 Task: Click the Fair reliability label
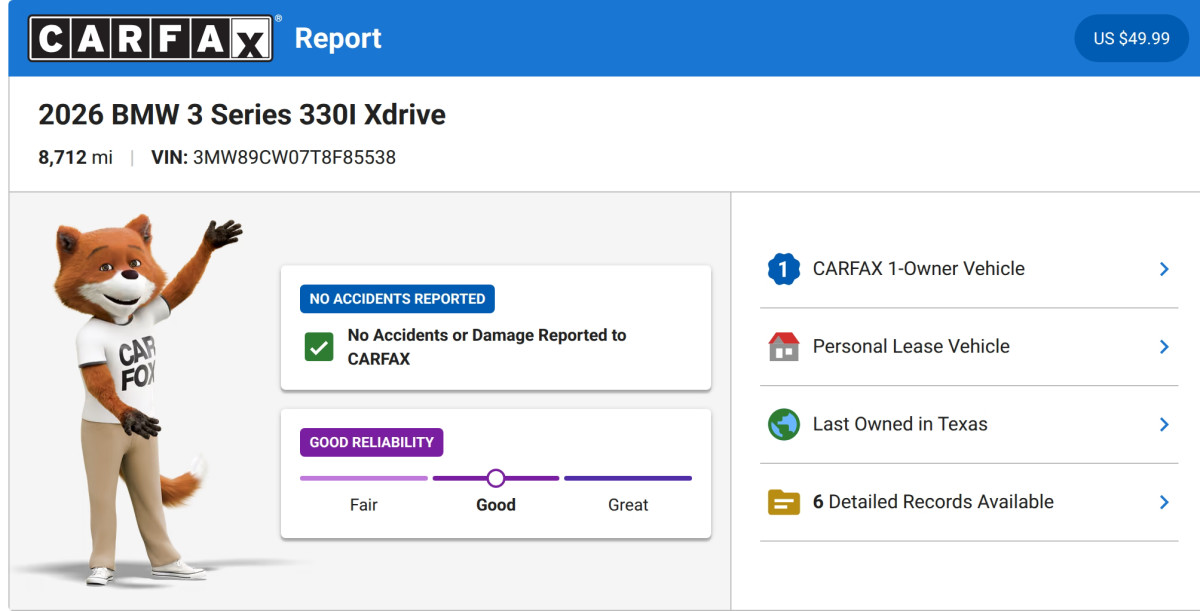364,505
